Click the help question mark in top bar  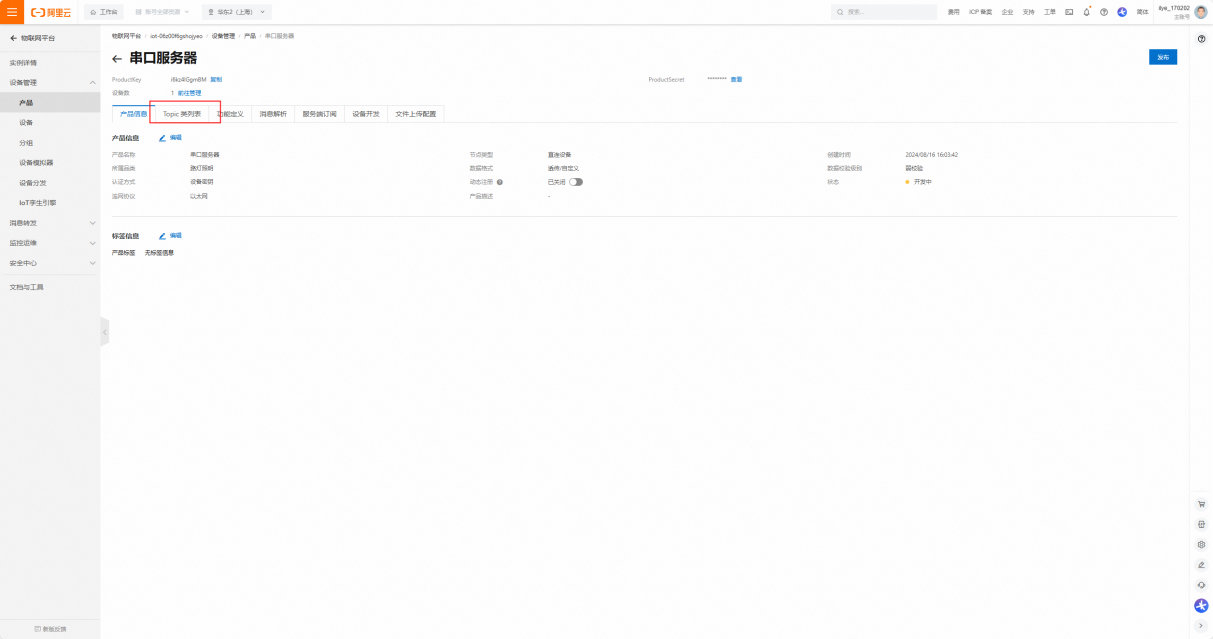pyautogui.click(x=1104, y=12)
